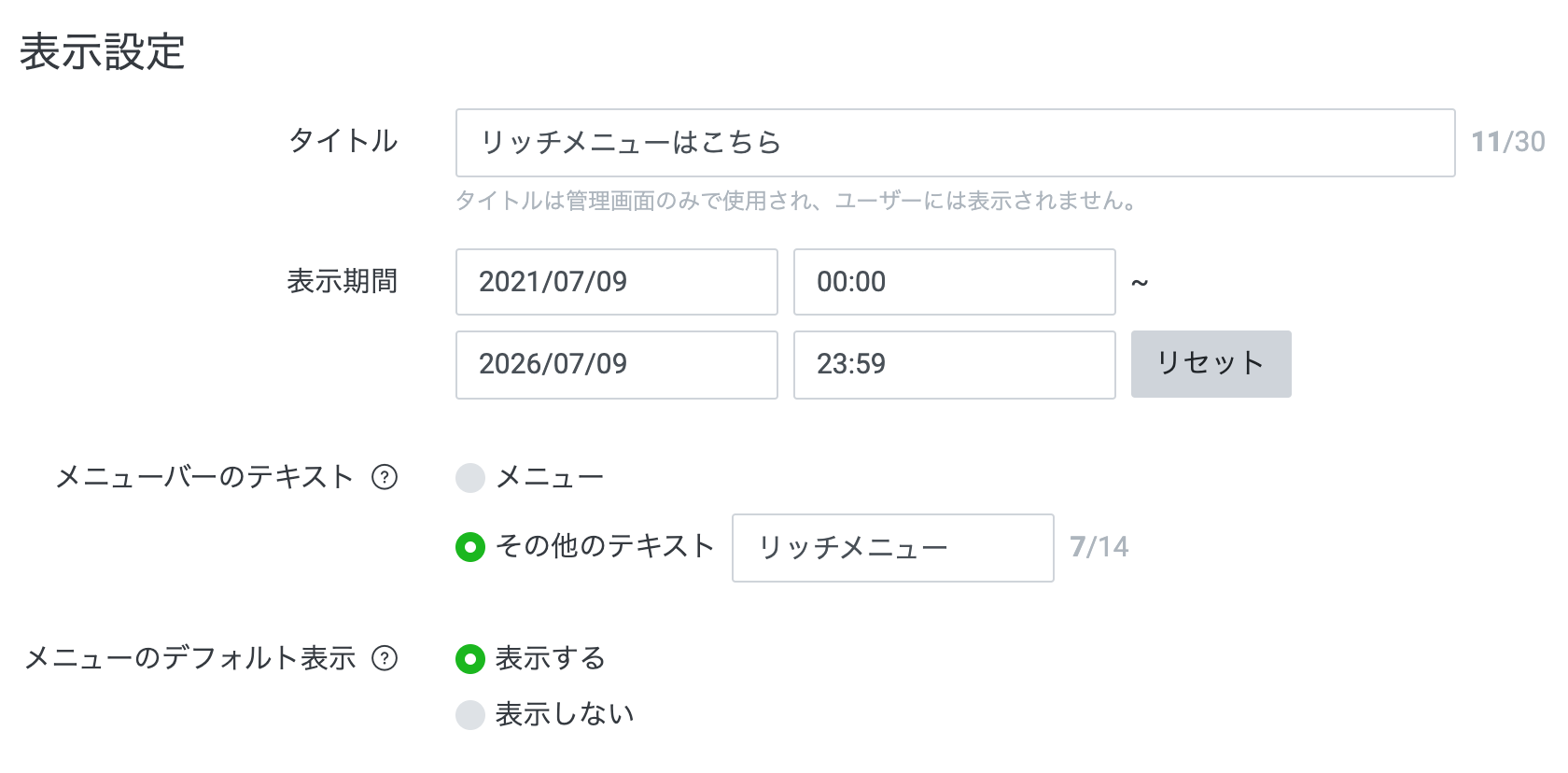Click the end time field 23:59
Screen dimensions: 1568x773
point(954,364)
